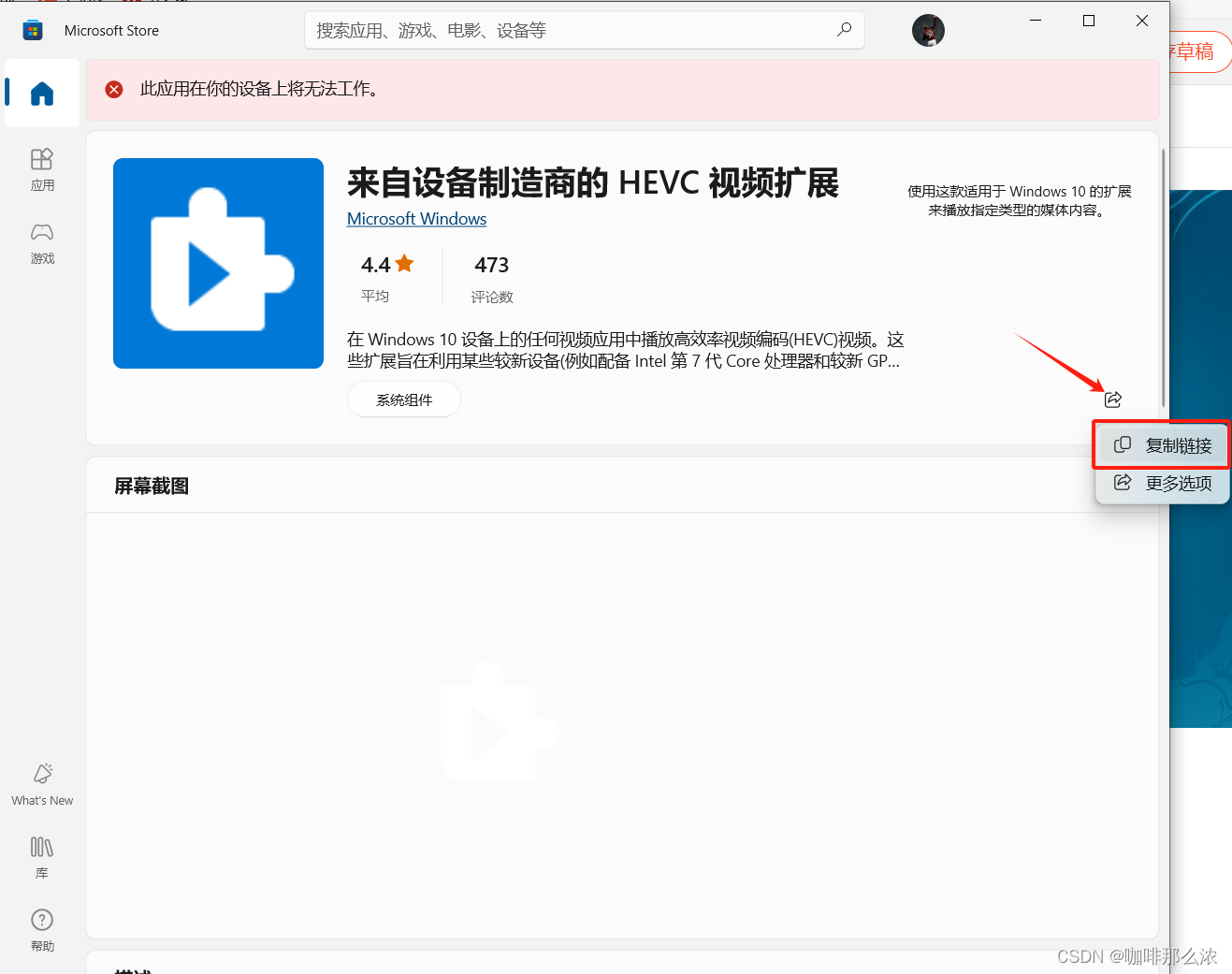Click the app description text
Image resolution: width=1232 pixels, height=974 pixels.
(625, 350)
